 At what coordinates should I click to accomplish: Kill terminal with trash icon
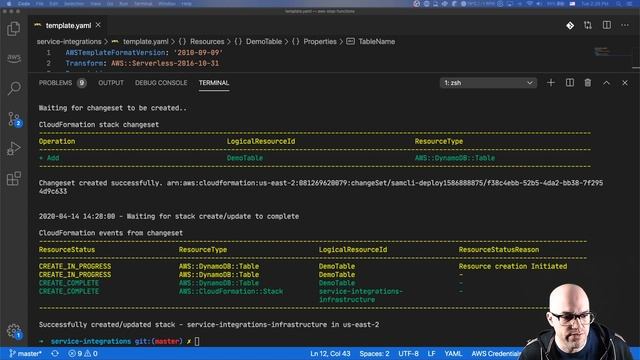coord(588,83)
